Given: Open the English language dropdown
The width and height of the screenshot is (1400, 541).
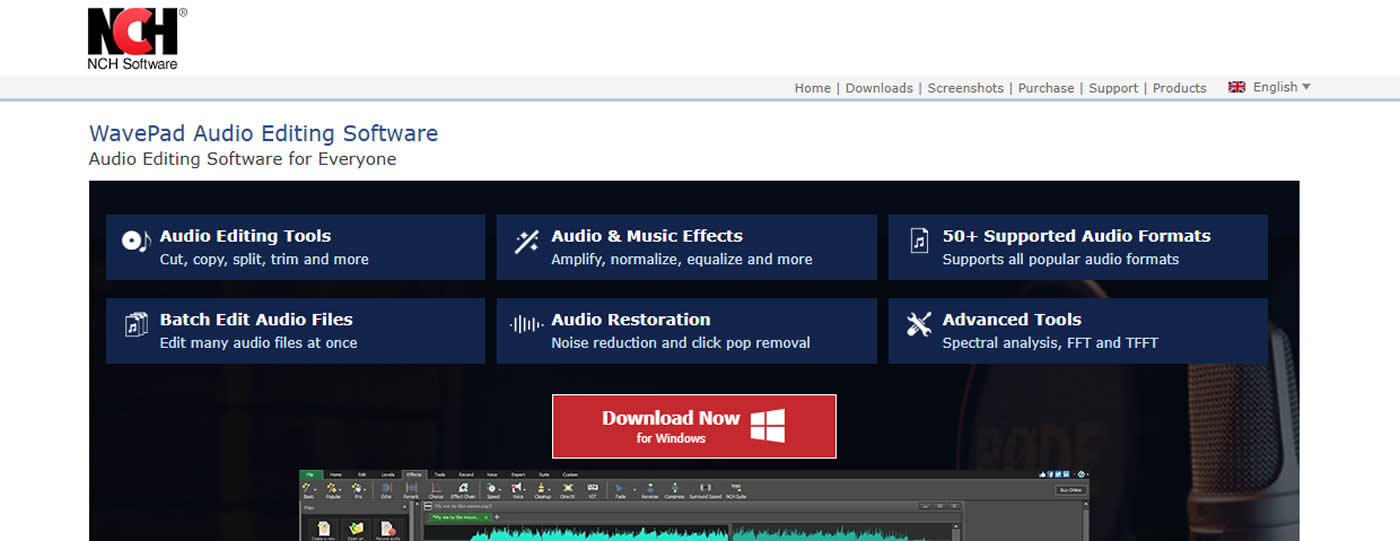Looking at the screenshot, I should 1270,87.
